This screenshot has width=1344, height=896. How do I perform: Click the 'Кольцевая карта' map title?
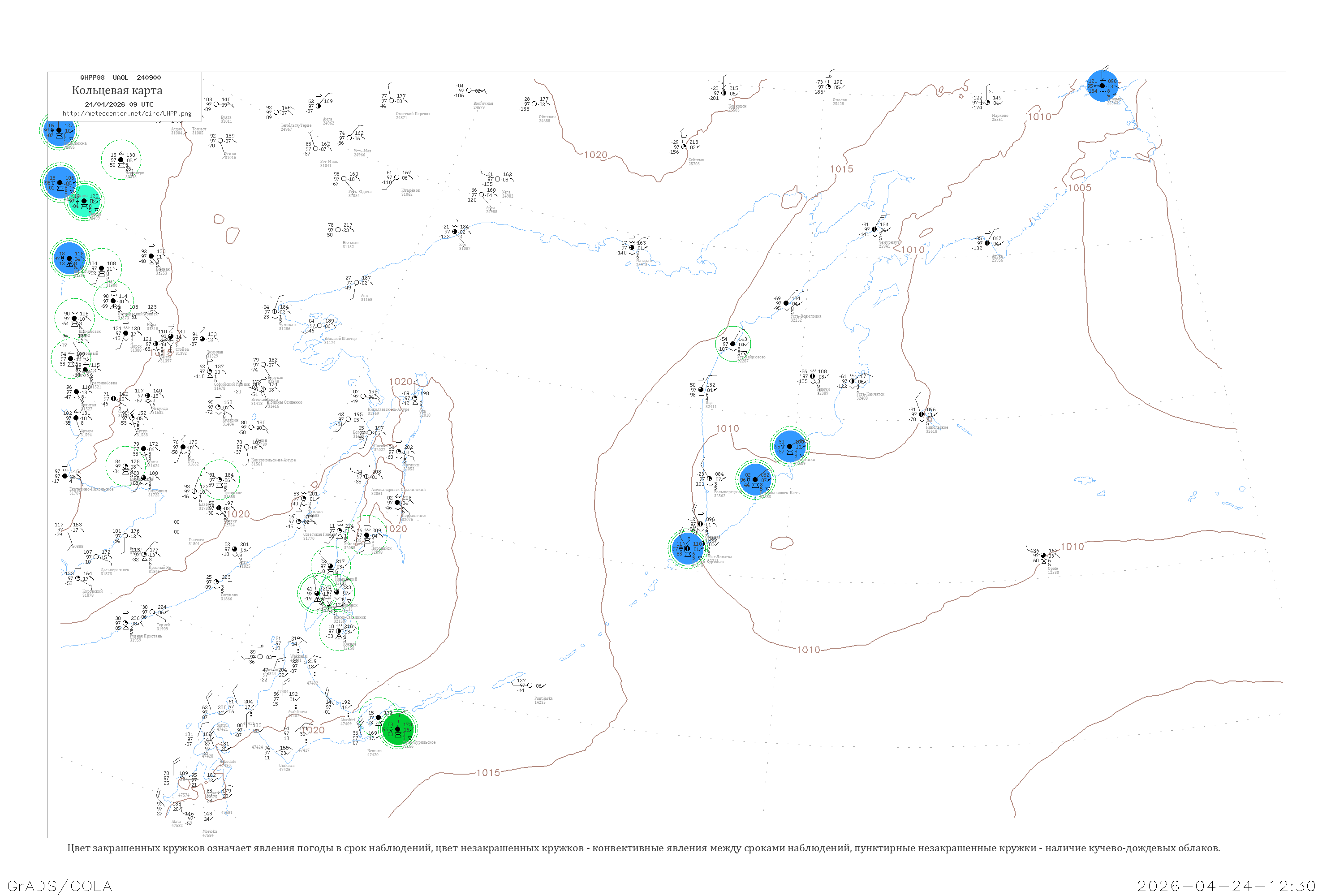(117, 90)
